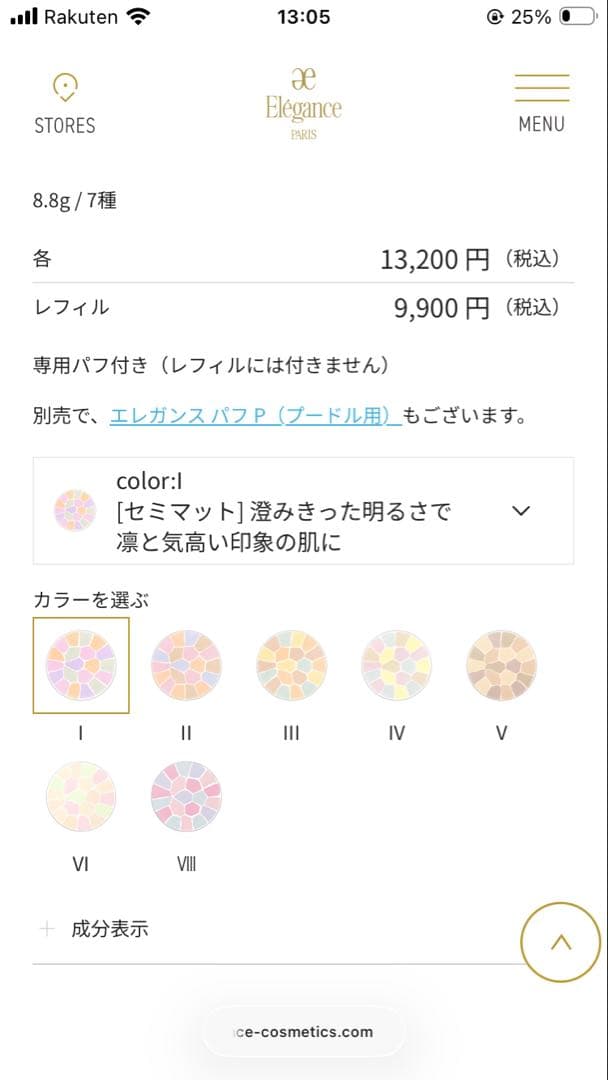Tap the レフィル 9,900円 price row
The height and width of the screenshot is (1080, 608).
[x=304, y=308]
